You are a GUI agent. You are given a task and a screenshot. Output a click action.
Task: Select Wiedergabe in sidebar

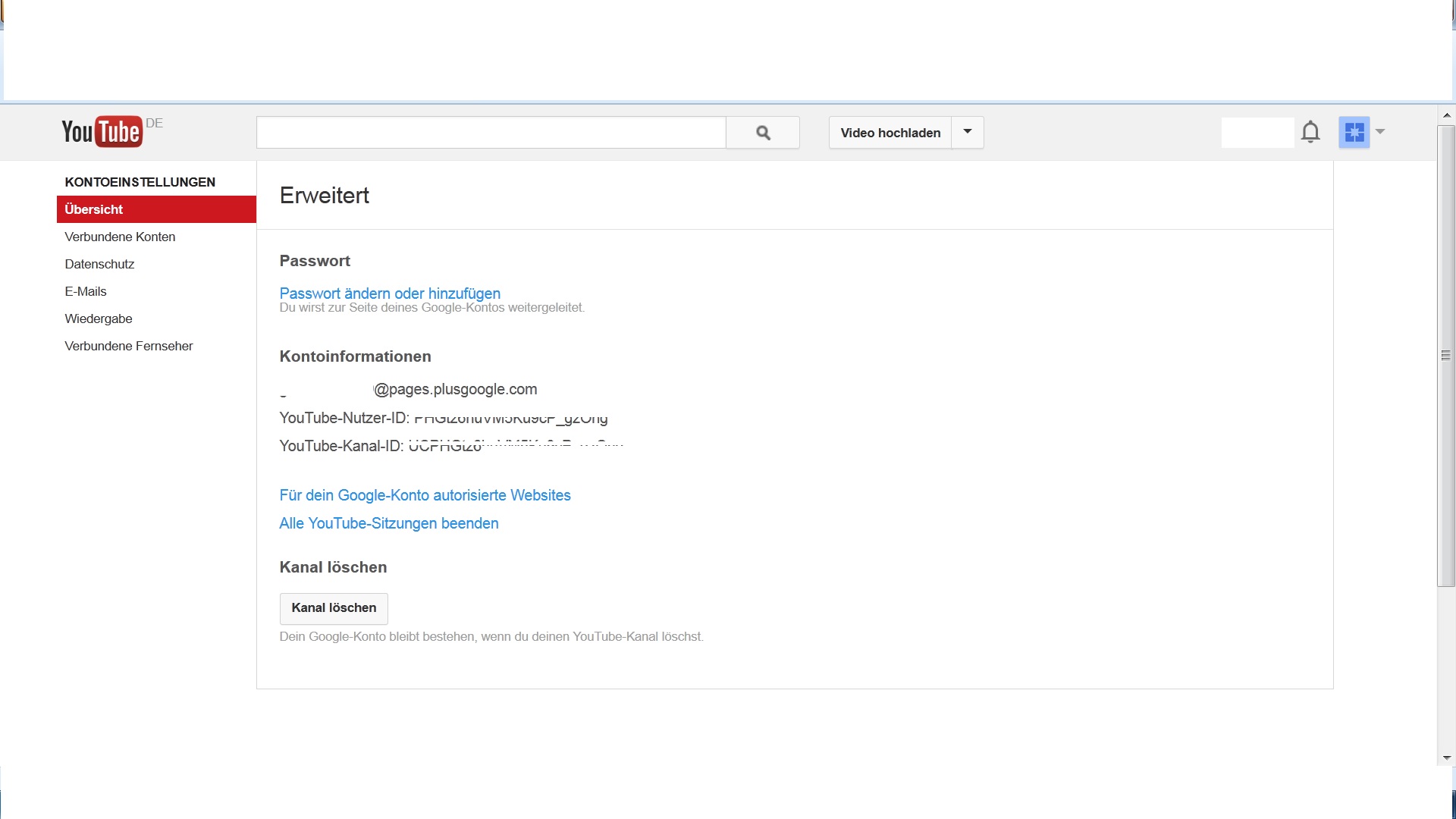[99, 318]
